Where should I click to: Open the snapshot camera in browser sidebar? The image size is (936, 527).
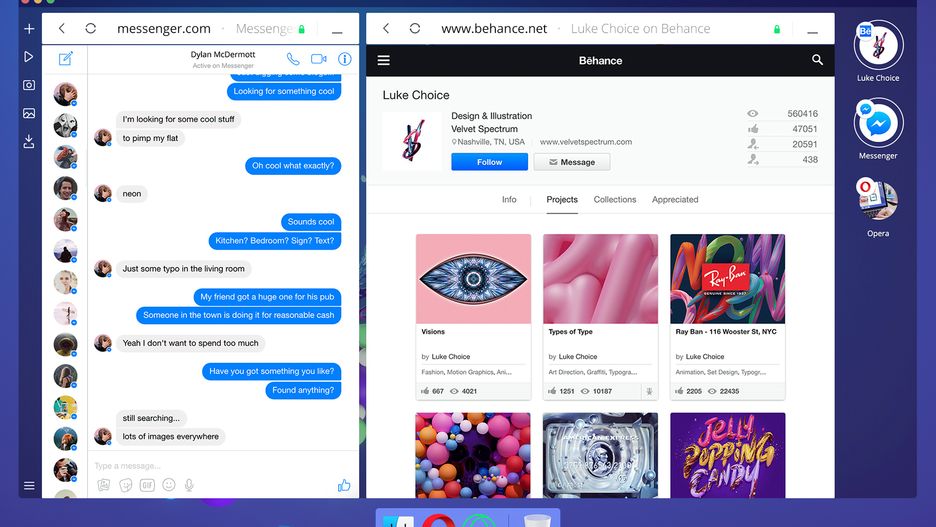tap(29, 85)
